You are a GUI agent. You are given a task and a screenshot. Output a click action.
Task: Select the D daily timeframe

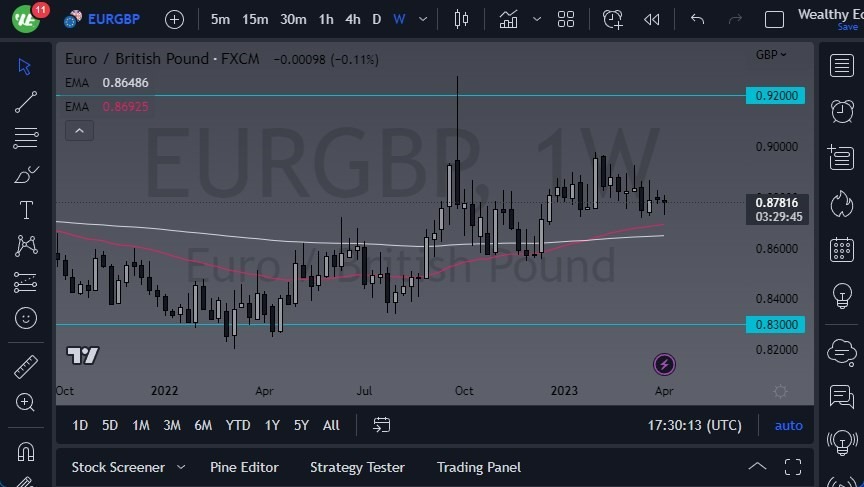point(377,19)
